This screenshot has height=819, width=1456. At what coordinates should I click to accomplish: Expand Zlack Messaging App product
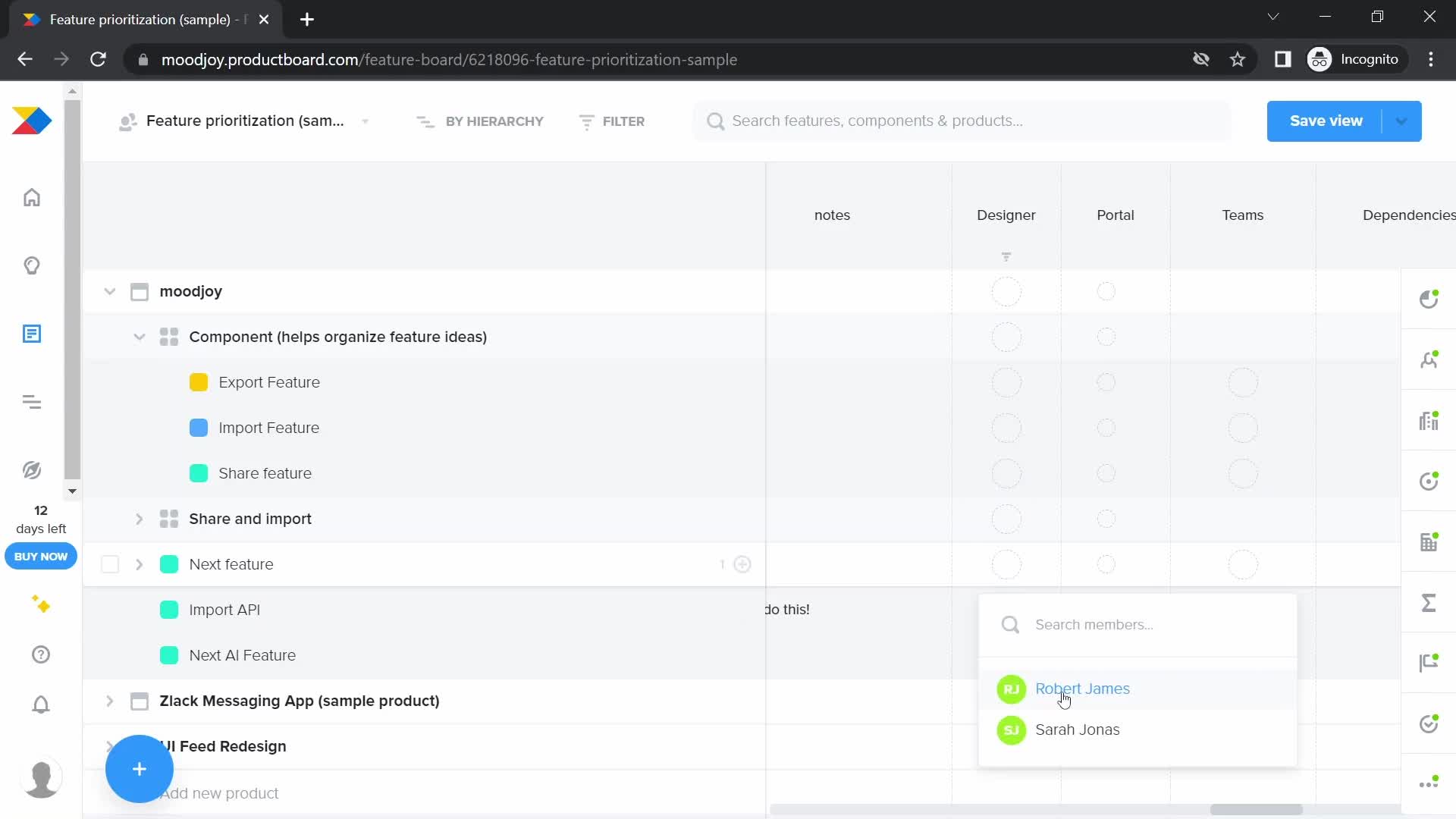point(110,701)
